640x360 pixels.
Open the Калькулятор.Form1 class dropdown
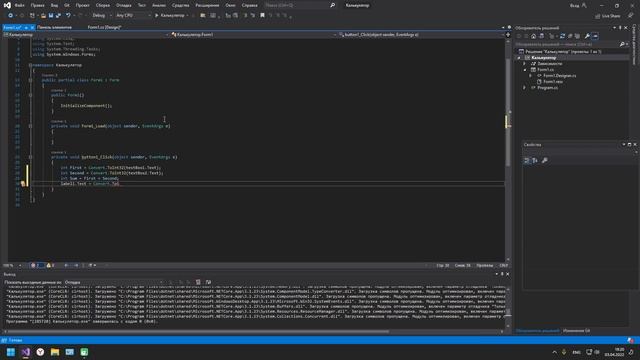pos(253,35)
